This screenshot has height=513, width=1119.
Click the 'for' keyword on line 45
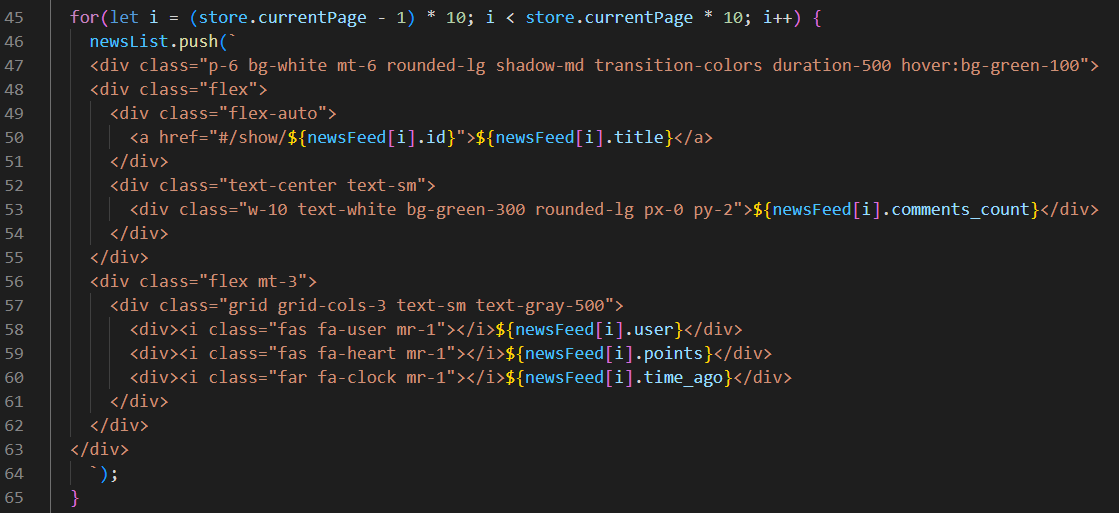85,17
